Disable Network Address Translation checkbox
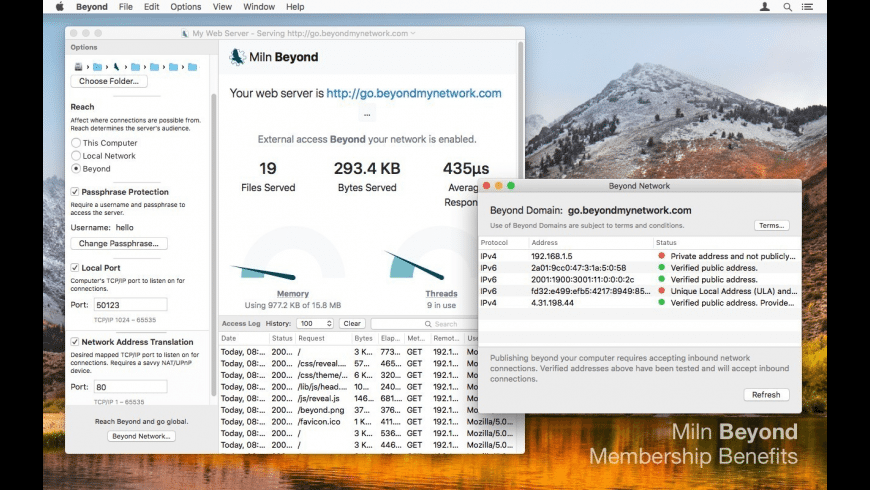The image size is (870, 490). tap(75, 342)
